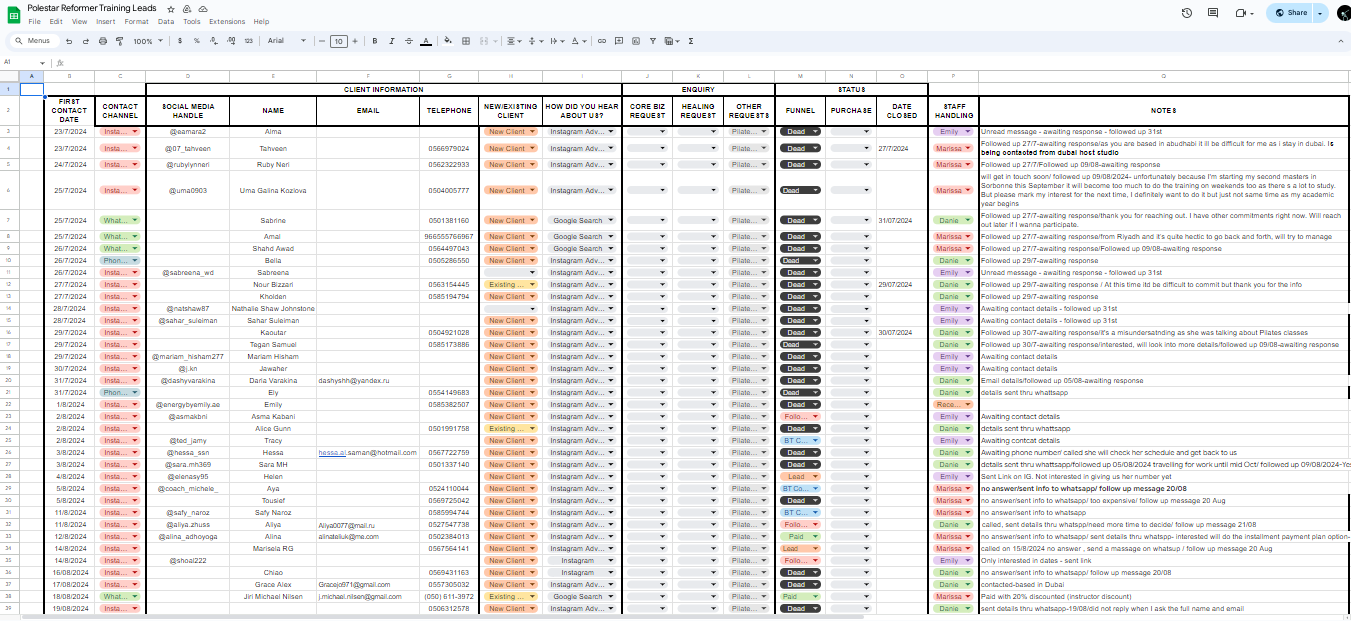1351x621 pixels.
Task: Open horizontal align dropdown
Action: [x=513, y=41]
